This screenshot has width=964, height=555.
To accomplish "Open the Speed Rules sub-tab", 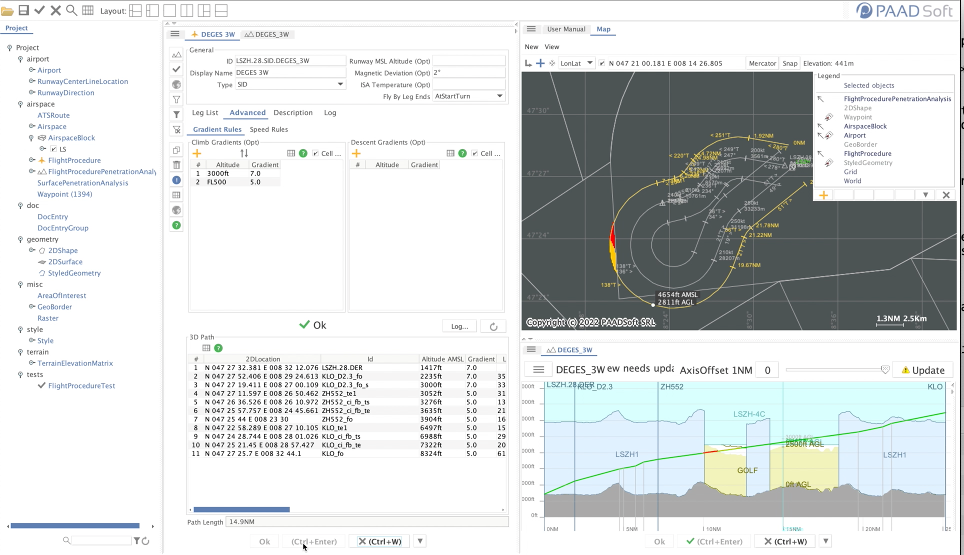I will (269, 130).
